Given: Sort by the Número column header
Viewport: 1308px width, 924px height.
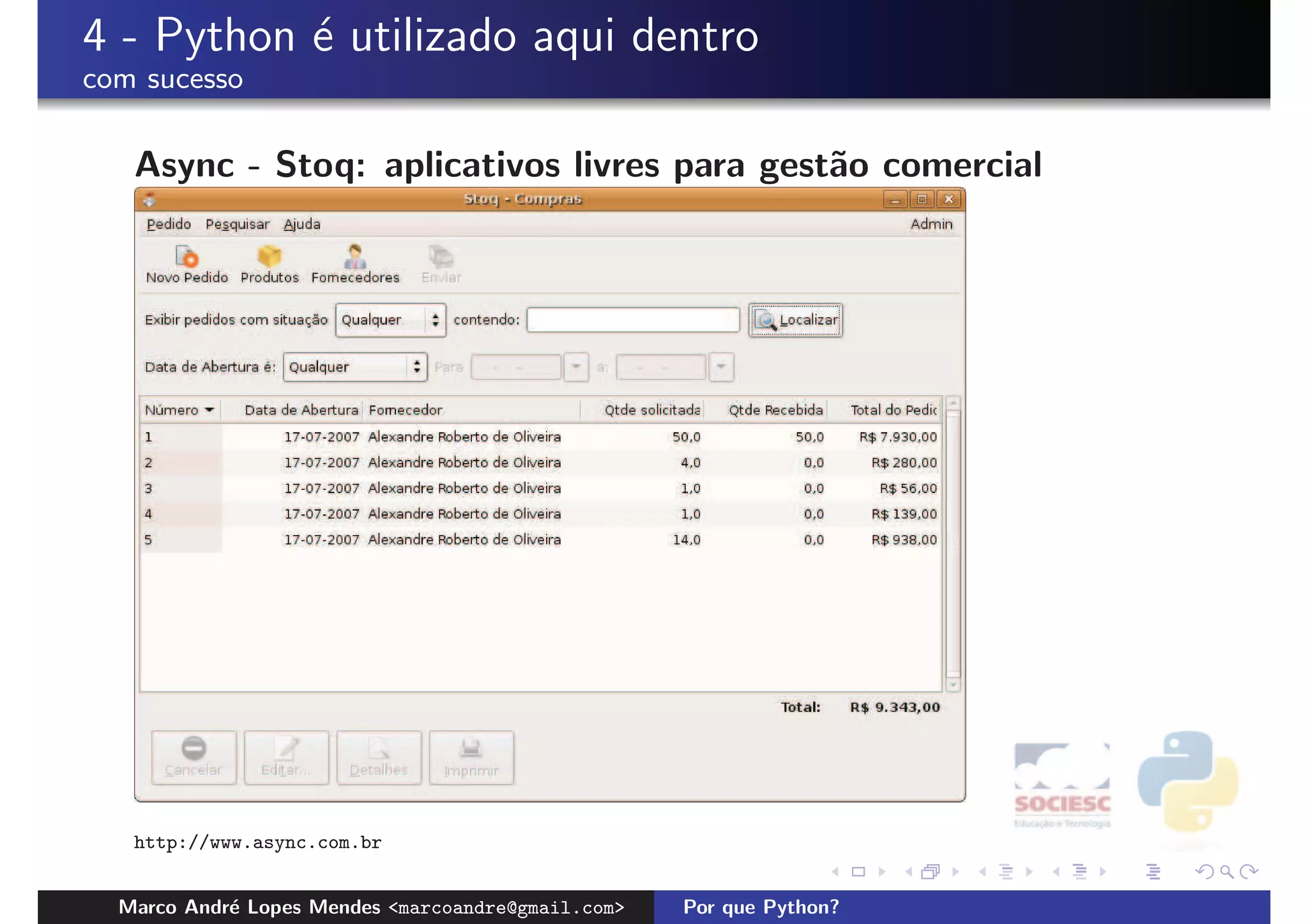Looking at the screenshot, I should (x=180, y=410).
